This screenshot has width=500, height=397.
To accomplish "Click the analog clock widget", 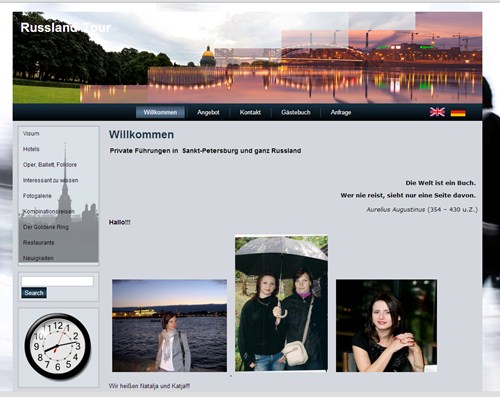I will point(57,346).
